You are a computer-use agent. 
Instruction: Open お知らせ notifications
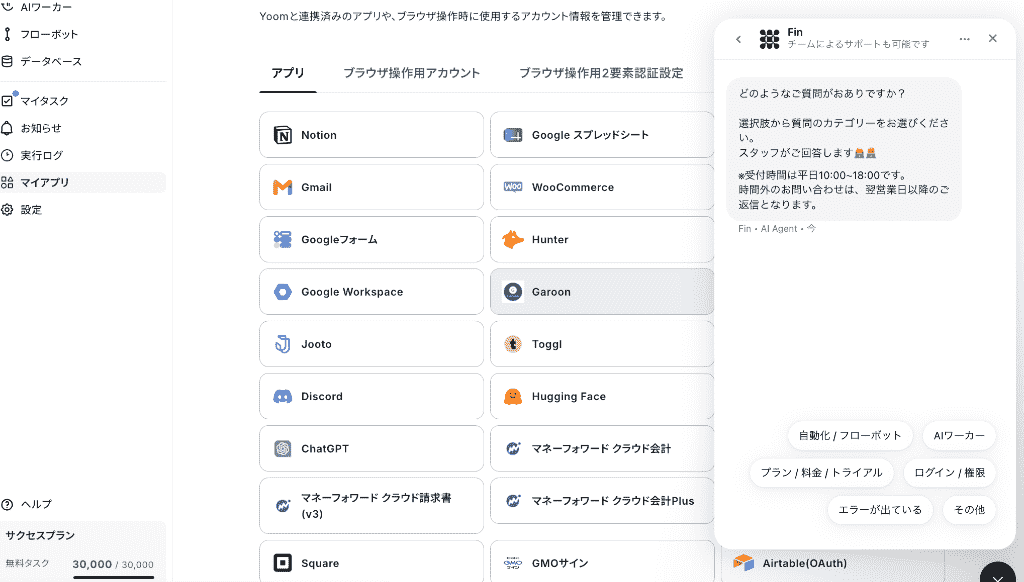coord(40,128)
